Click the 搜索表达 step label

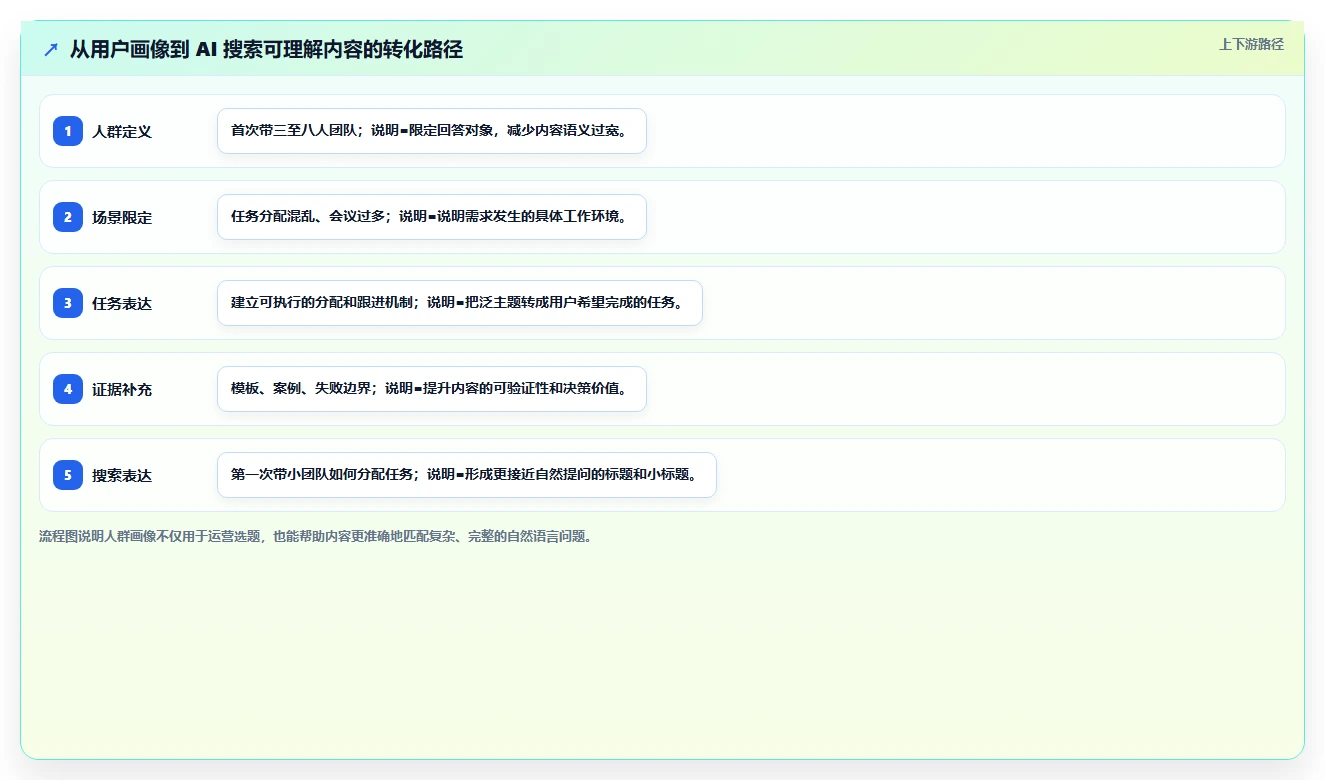(122, 475)
